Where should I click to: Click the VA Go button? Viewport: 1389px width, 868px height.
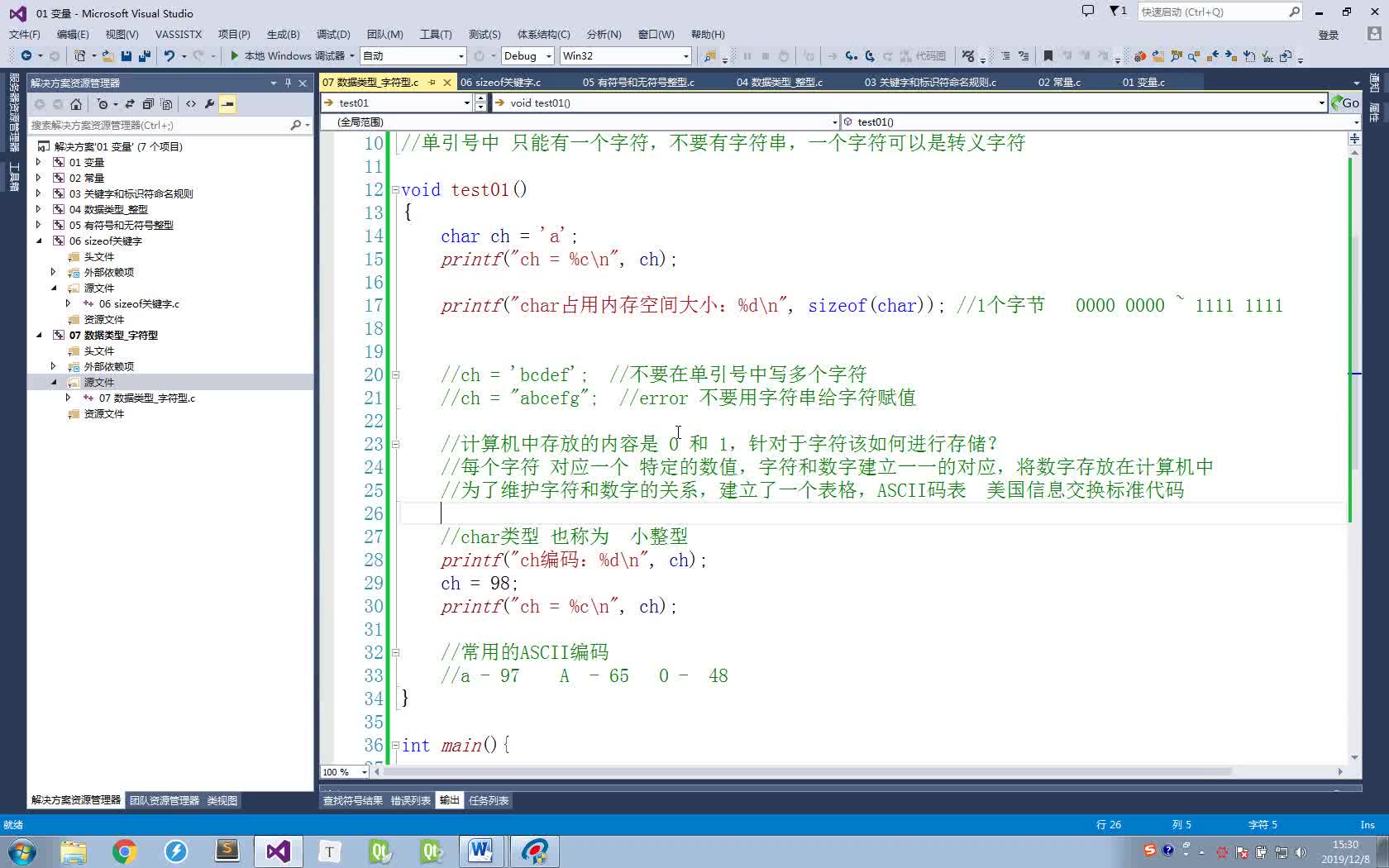[x=1345, y=103]
